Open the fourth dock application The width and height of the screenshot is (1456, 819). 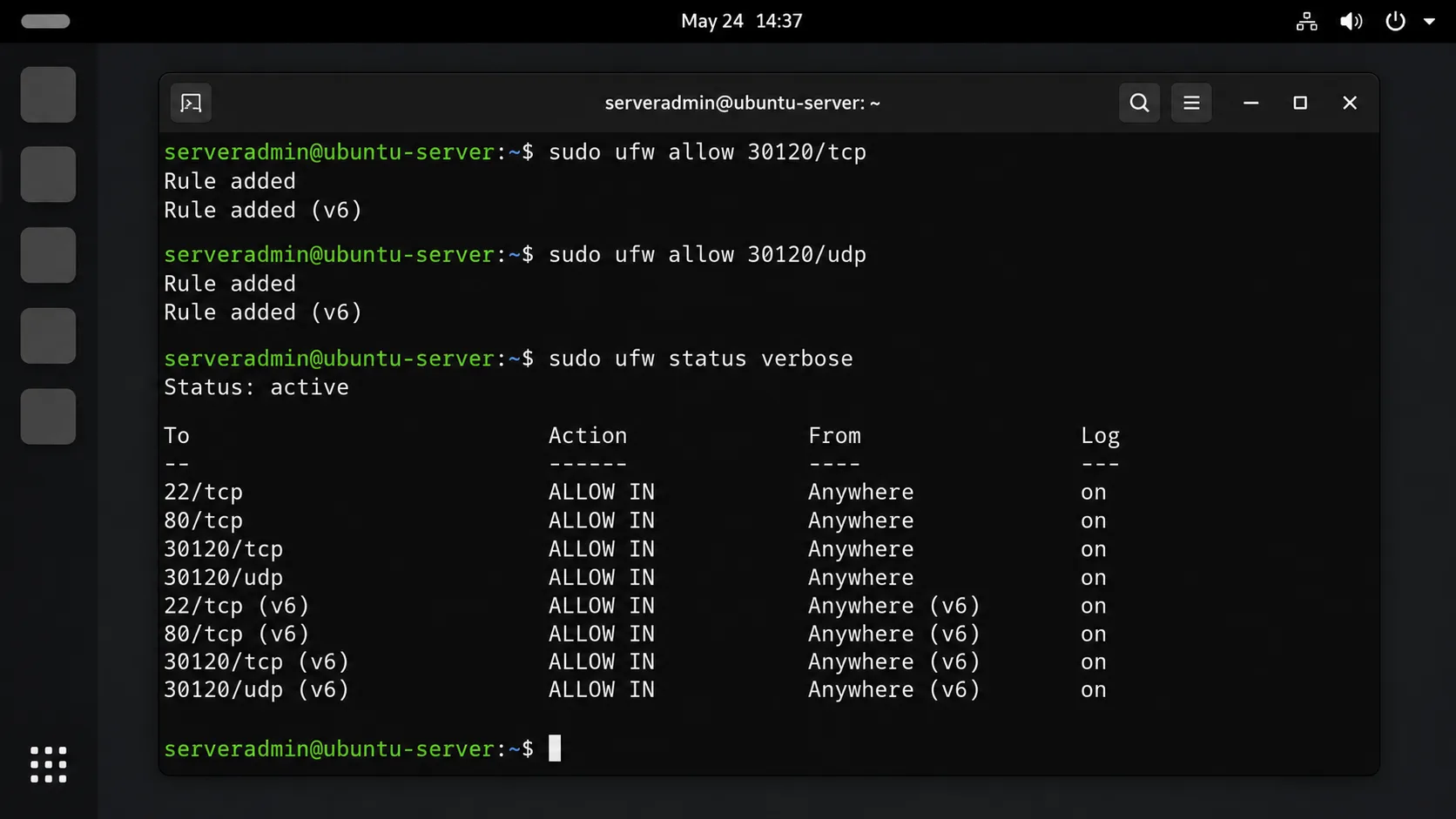point(48,336)
